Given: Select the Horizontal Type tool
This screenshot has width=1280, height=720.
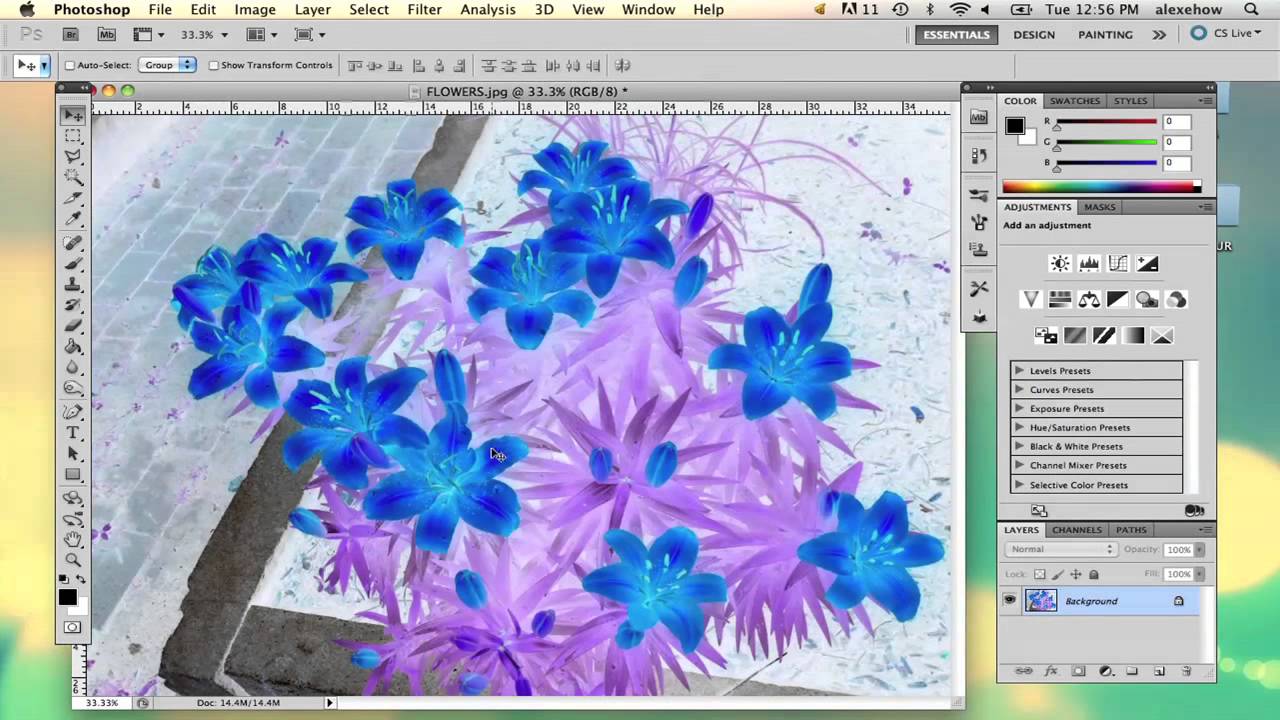Looking at the screenshot, I should tap(73, 433).
